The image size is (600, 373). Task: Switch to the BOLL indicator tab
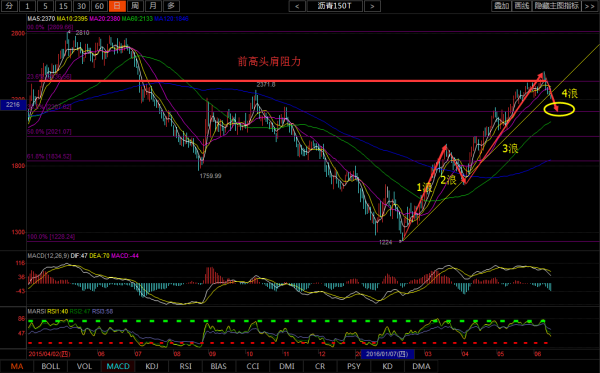(51, 366)
